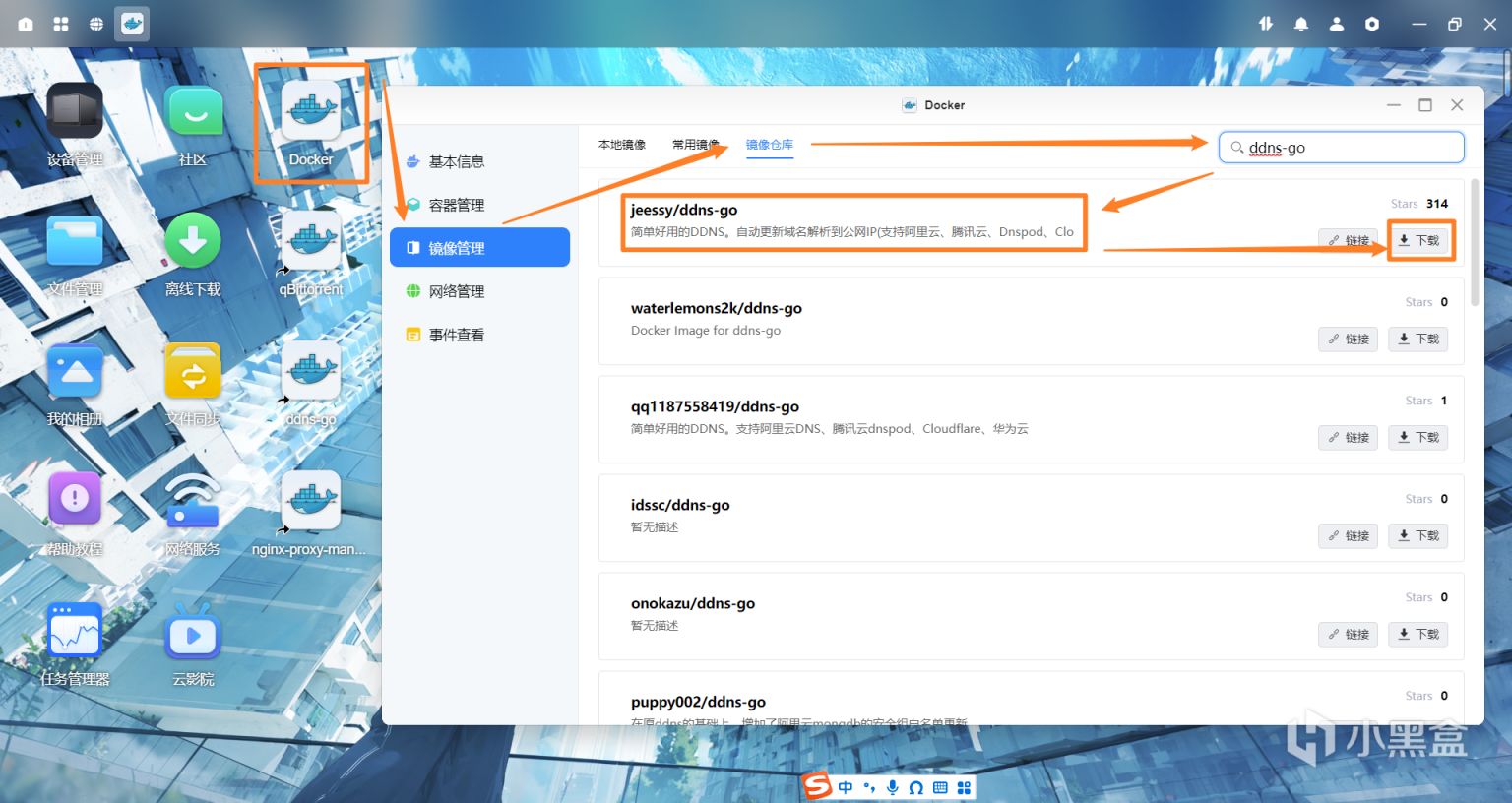Select 网络管理 in Docker sidebar

tap(479, 291)
